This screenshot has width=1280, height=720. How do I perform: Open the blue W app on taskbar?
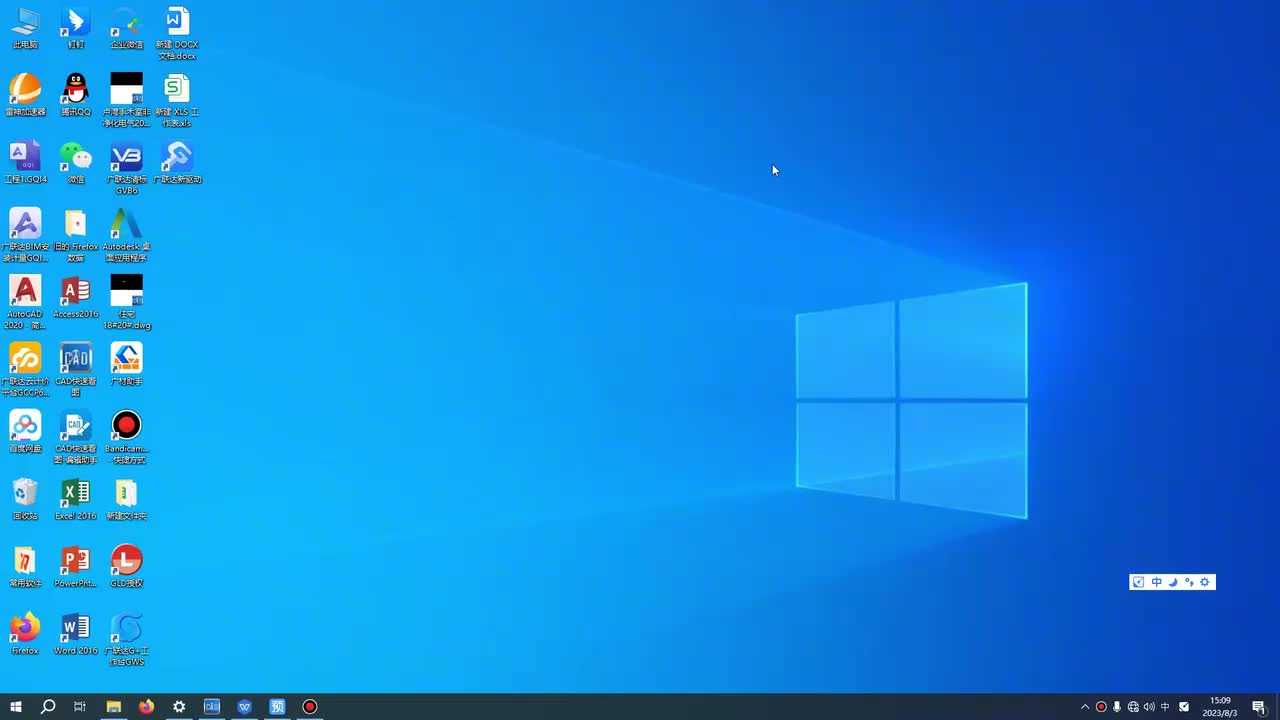coord(245,707)
